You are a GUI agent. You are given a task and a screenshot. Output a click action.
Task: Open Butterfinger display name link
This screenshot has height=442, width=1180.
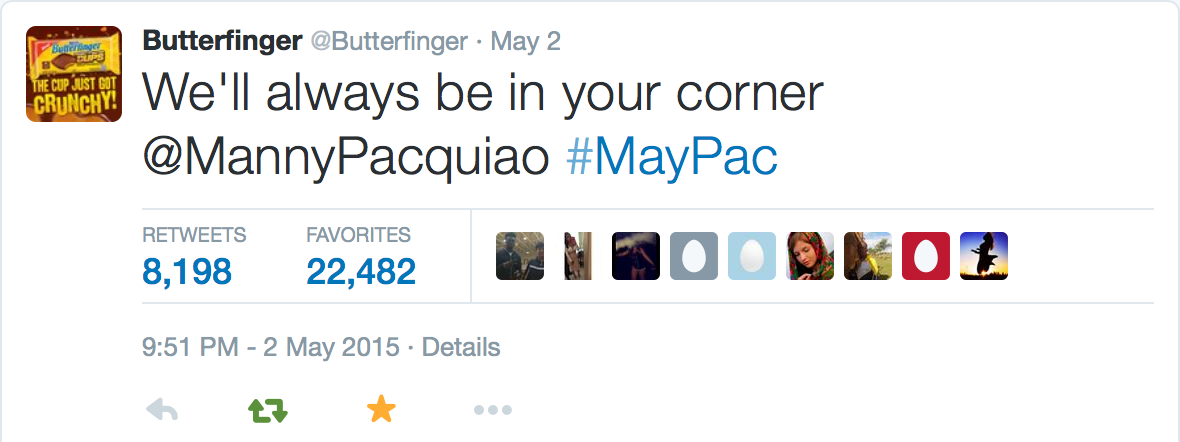222,41
